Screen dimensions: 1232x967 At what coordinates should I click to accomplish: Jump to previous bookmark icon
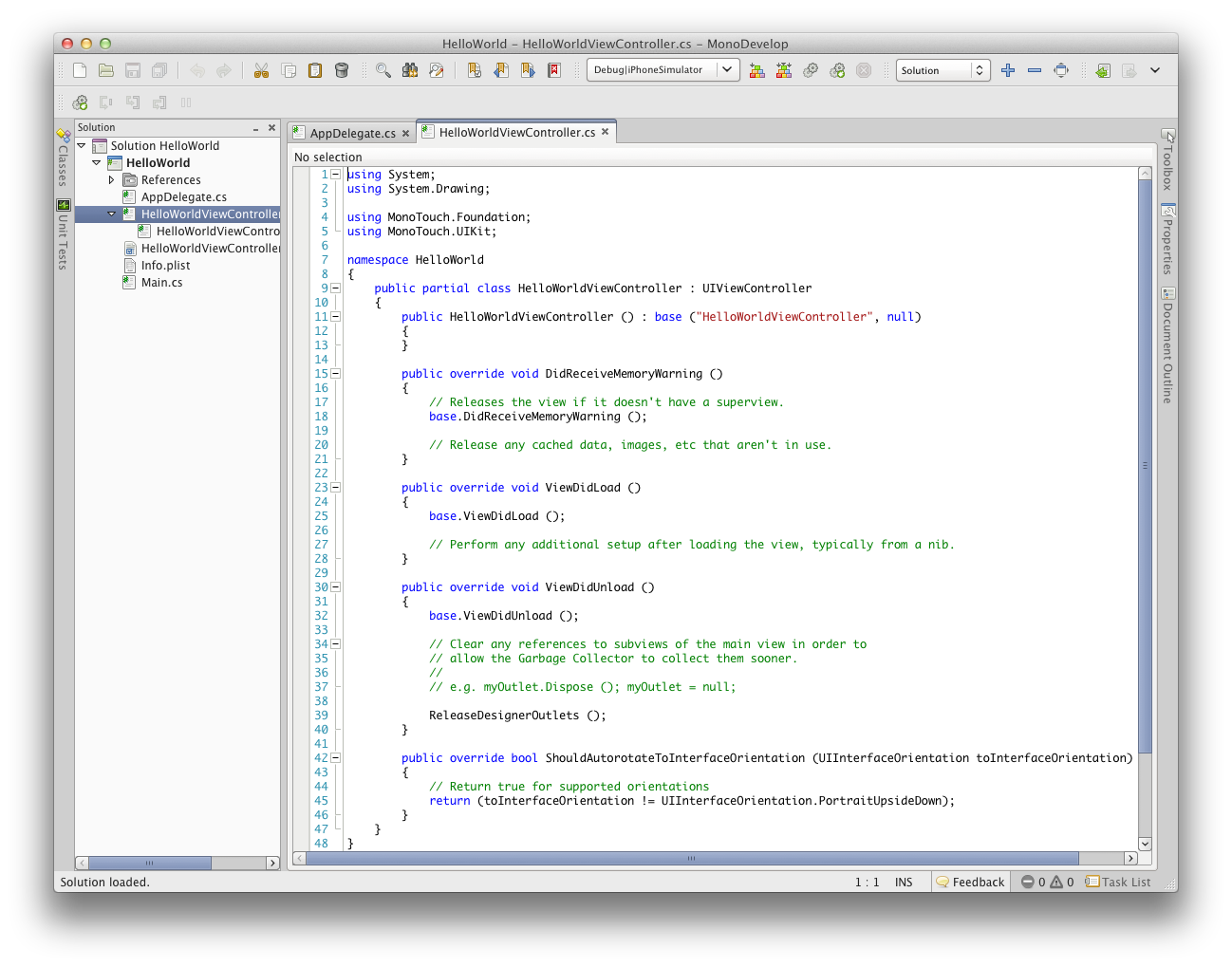pos(500,70)
